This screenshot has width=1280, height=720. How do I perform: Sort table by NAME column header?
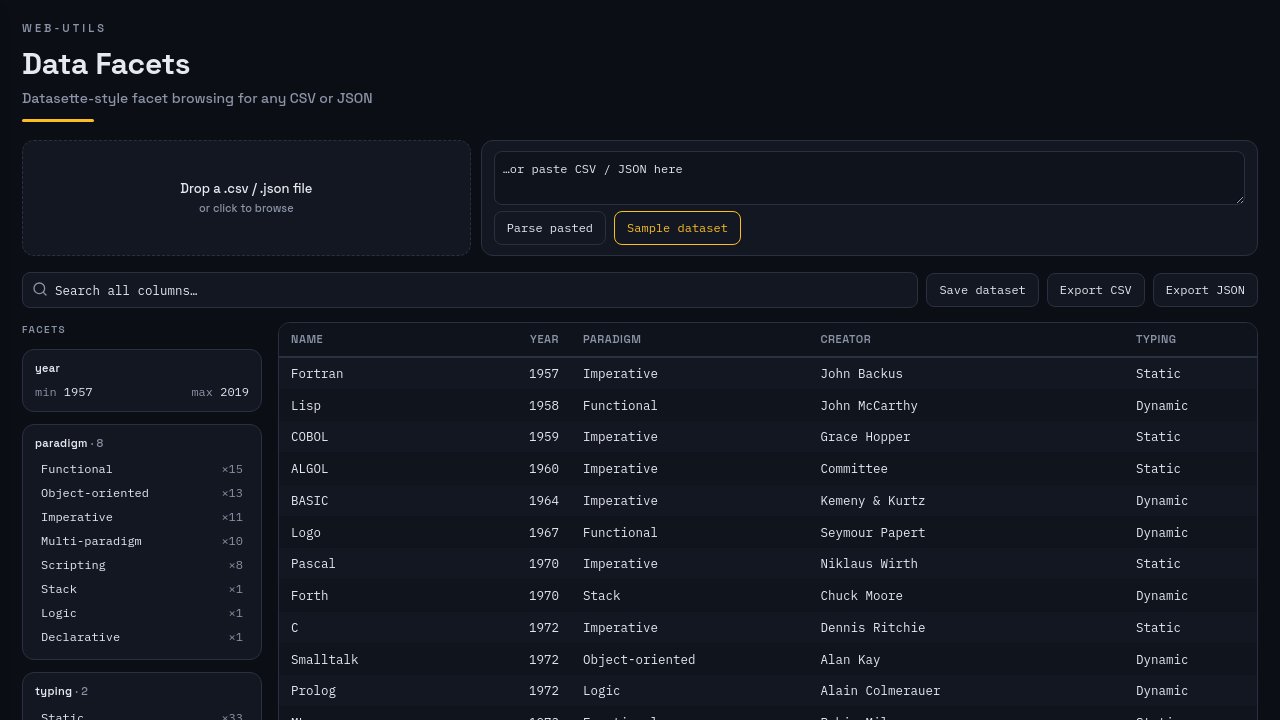coord(307,339)
